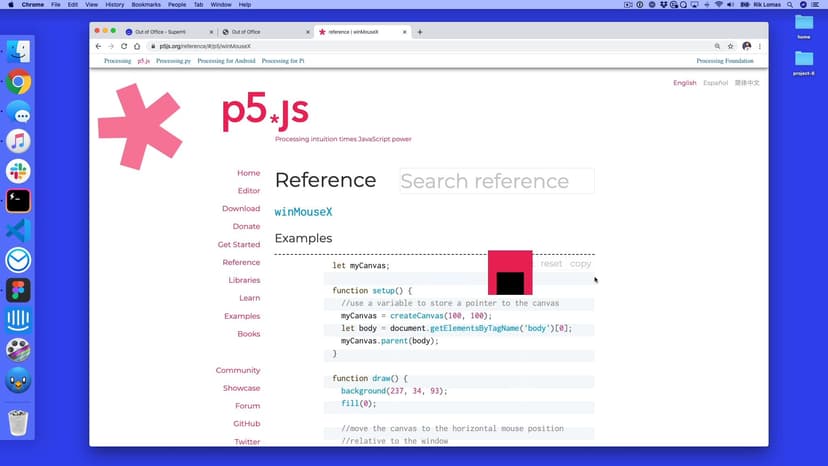Launch Visual Studio Code from dock
The height and width of the screenshot is (466, 828).
(x=18, y=230)
